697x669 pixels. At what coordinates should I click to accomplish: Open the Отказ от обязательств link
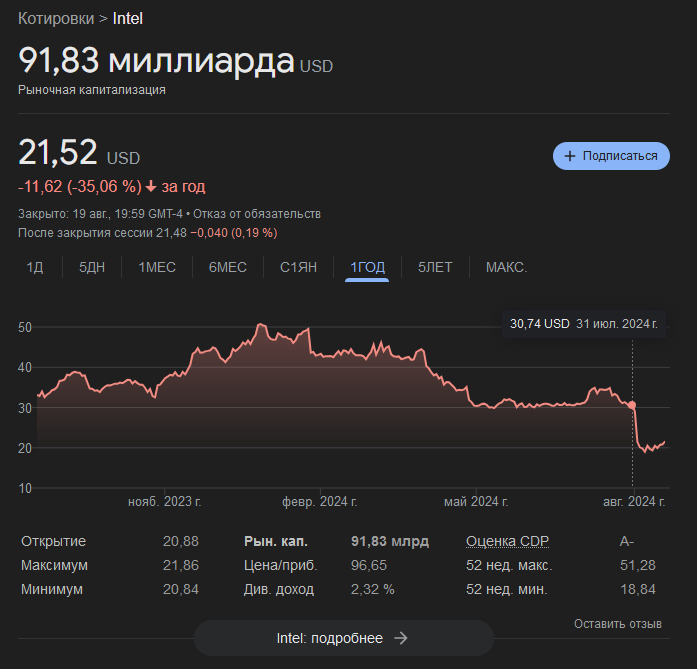point(257,214)
